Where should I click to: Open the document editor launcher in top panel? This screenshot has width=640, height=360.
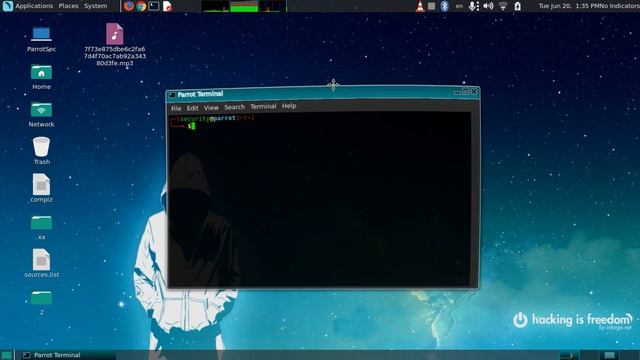coord(167,6)
